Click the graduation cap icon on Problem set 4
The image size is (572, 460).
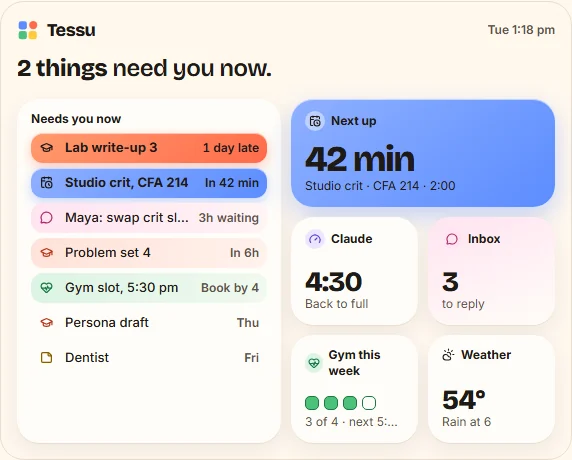[x=46, y=252]
